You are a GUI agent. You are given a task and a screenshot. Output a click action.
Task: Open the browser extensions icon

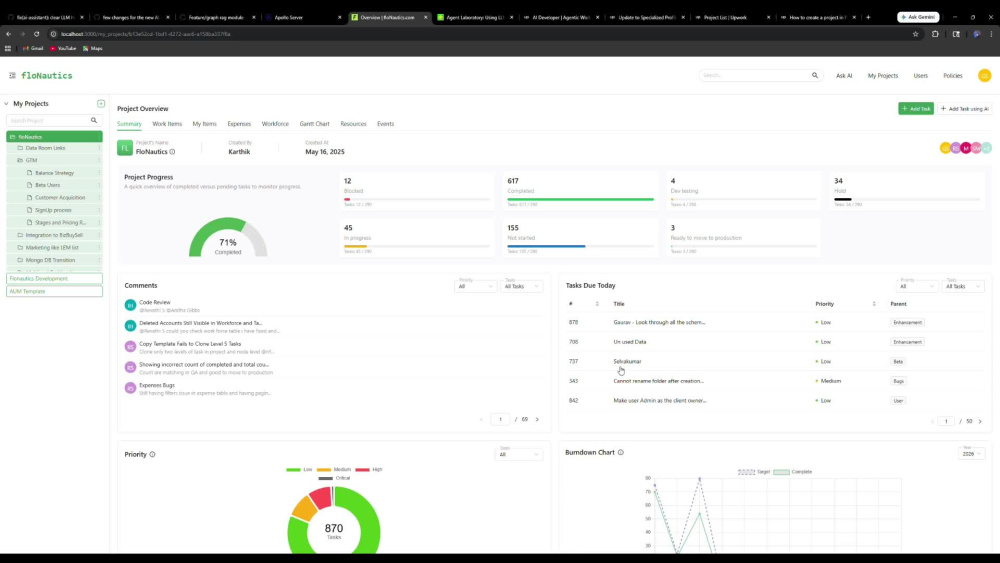[x=935, y=34]
